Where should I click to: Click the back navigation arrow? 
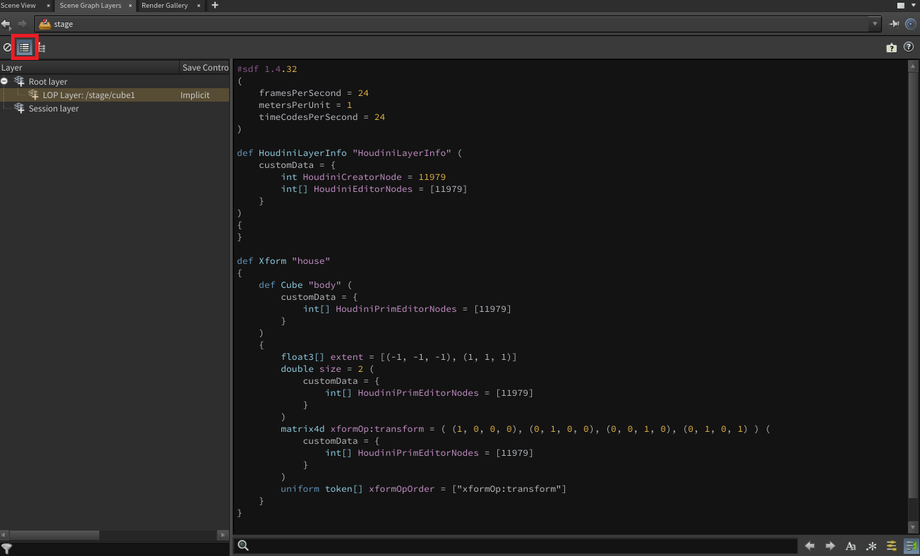(x=6, y=24)
